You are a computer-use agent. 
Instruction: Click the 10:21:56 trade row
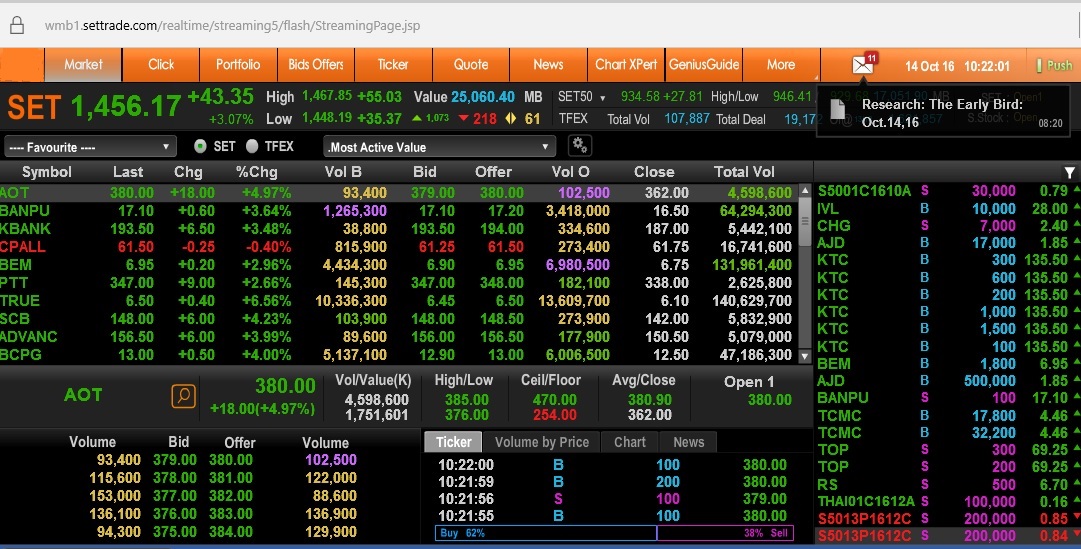coord(612,499)
